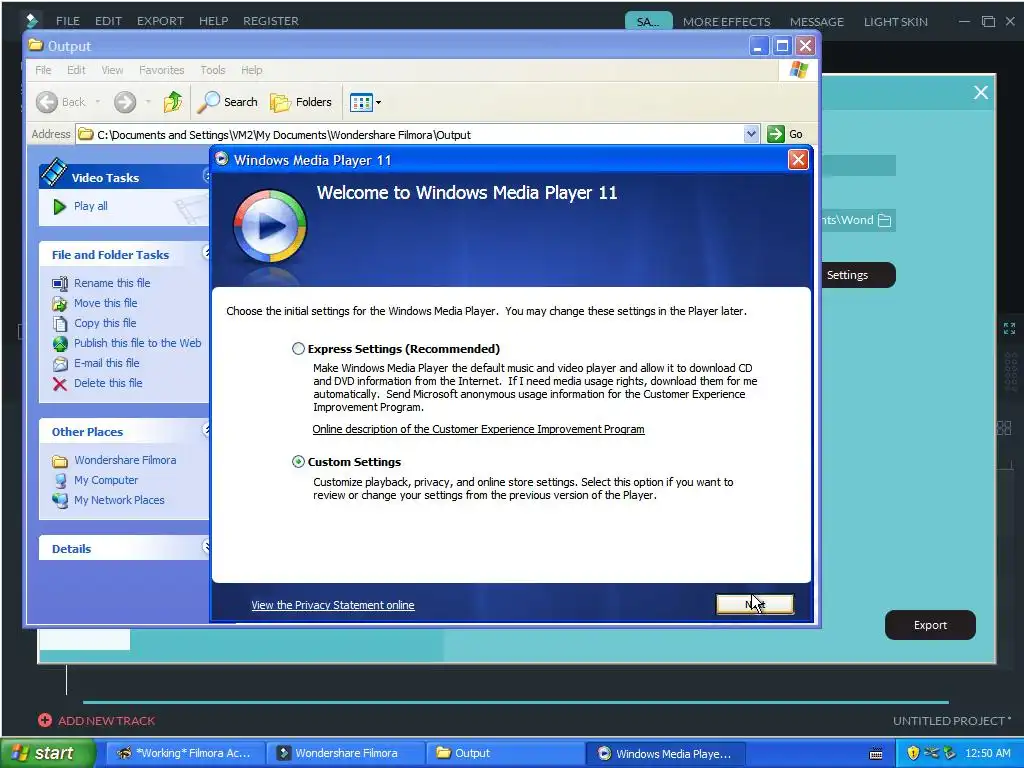Click the Rename this file icon
This screenshot has width=1024, height=768.
pos(59,283)
